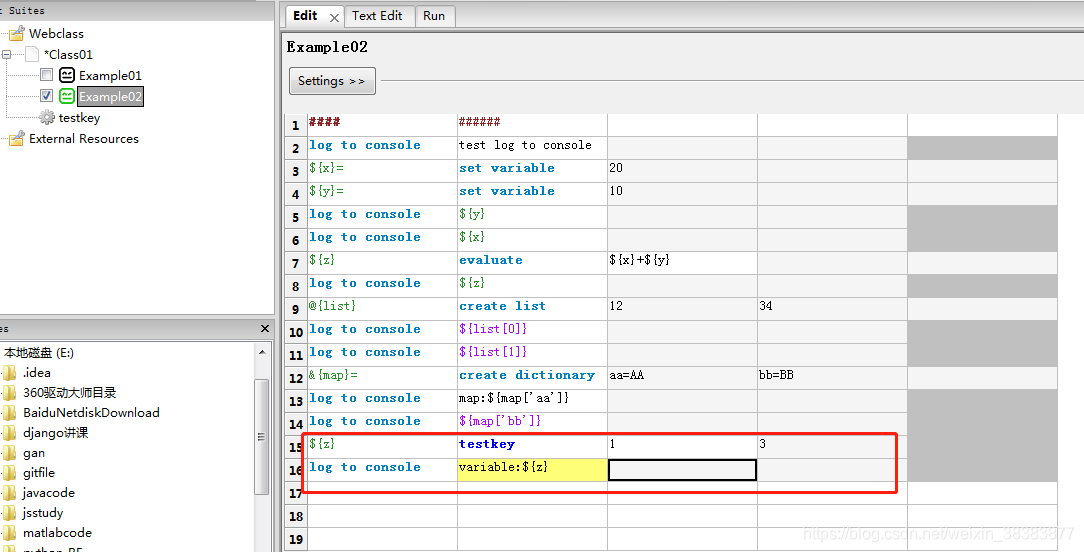Close the files panel with X

tap(265, 329)
